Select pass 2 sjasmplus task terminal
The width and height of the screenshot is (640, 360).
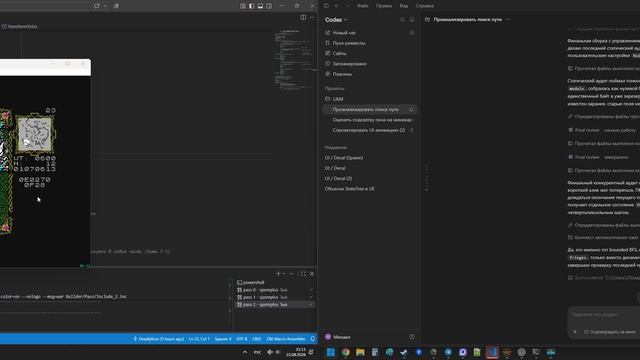point(275,304)
